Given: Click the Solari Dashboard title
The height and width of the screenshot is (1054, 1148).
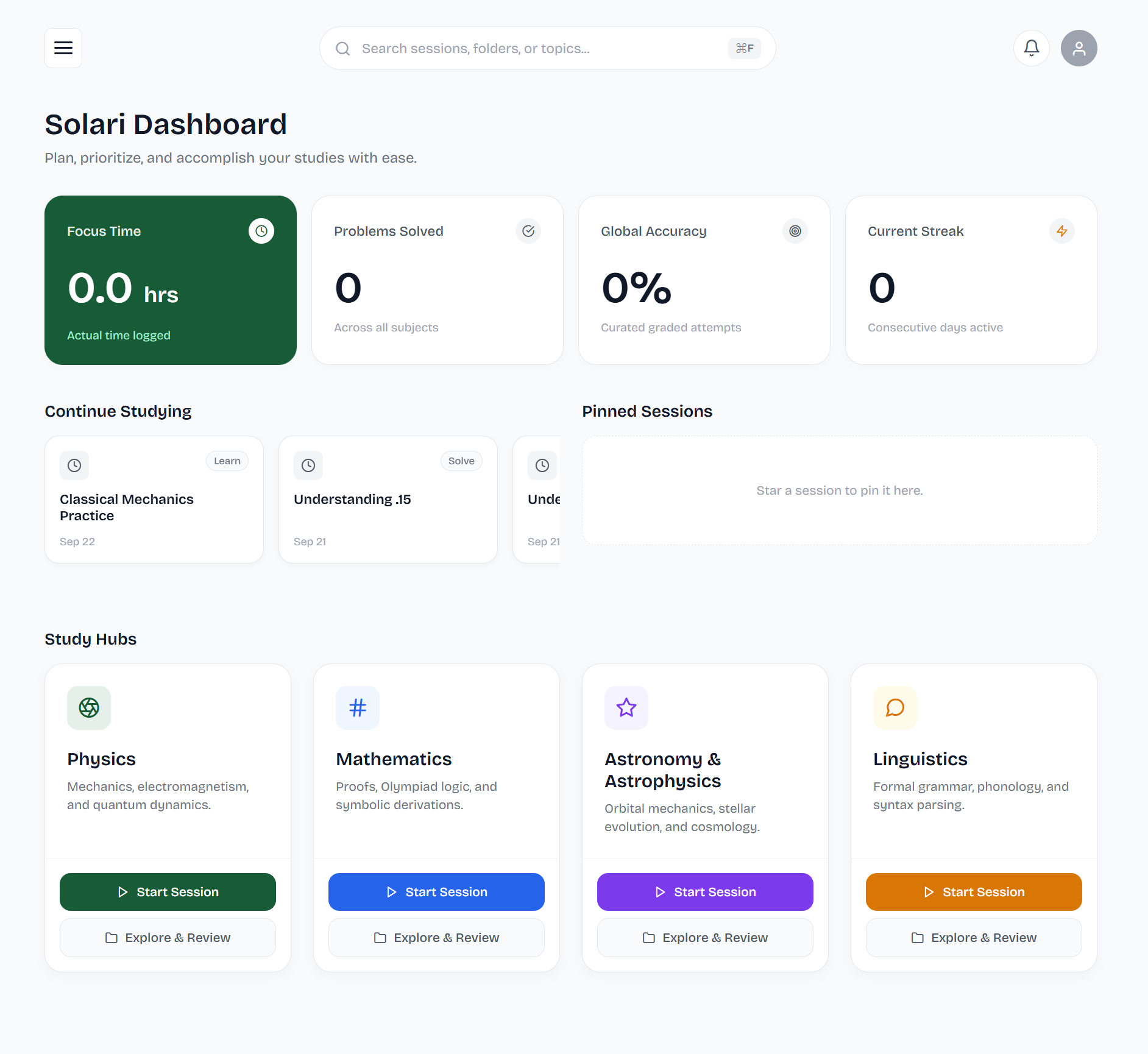Looking at the screenshot, I should click(x=166, y=124).
